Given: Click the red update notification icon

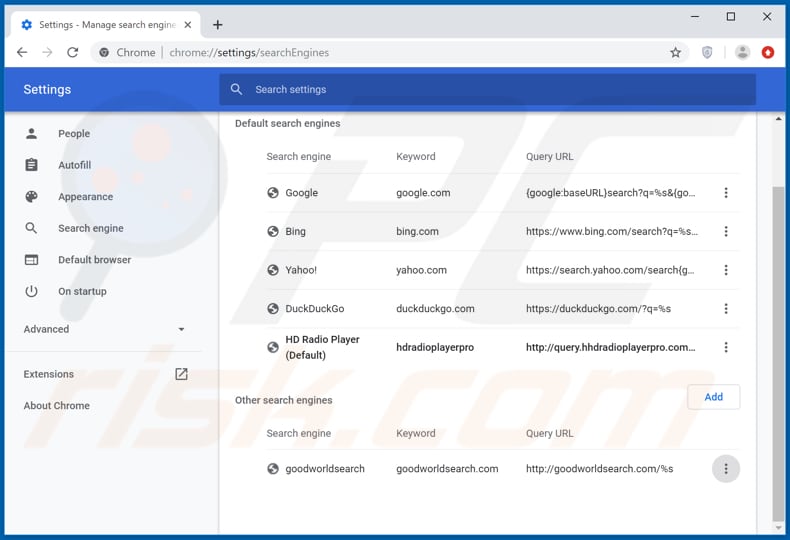Looking at the screenshot, I should point(768,52).
